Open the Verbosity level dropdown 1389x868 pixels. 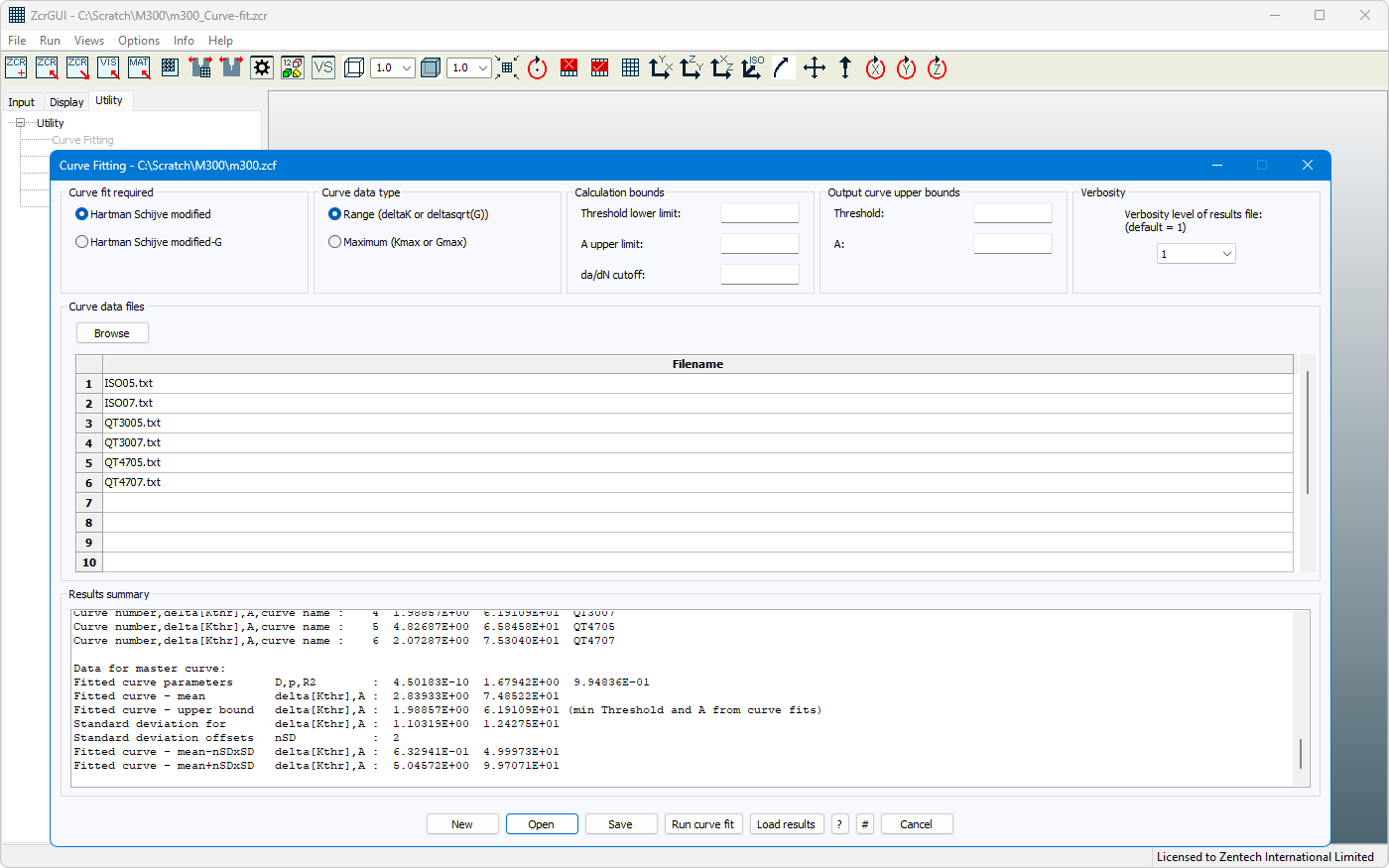point(1196,254)
